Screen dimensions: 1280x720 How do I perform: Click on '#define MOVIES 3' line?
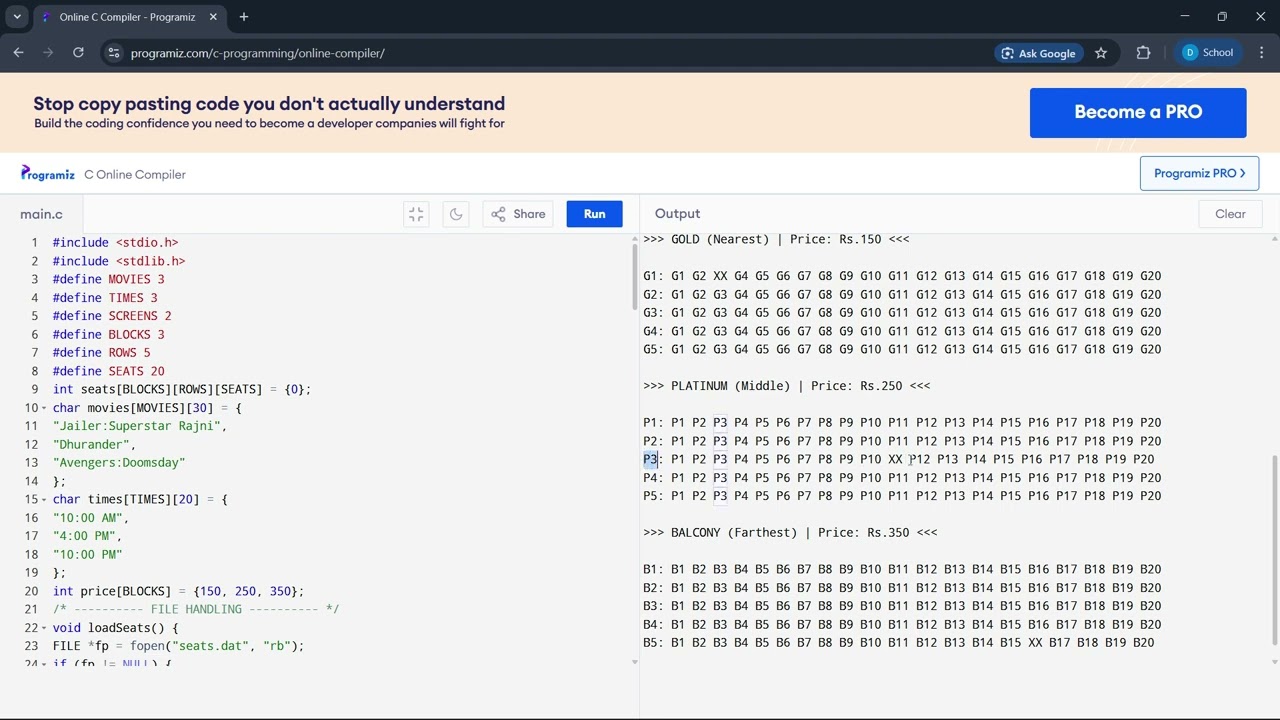coord(108,279)
